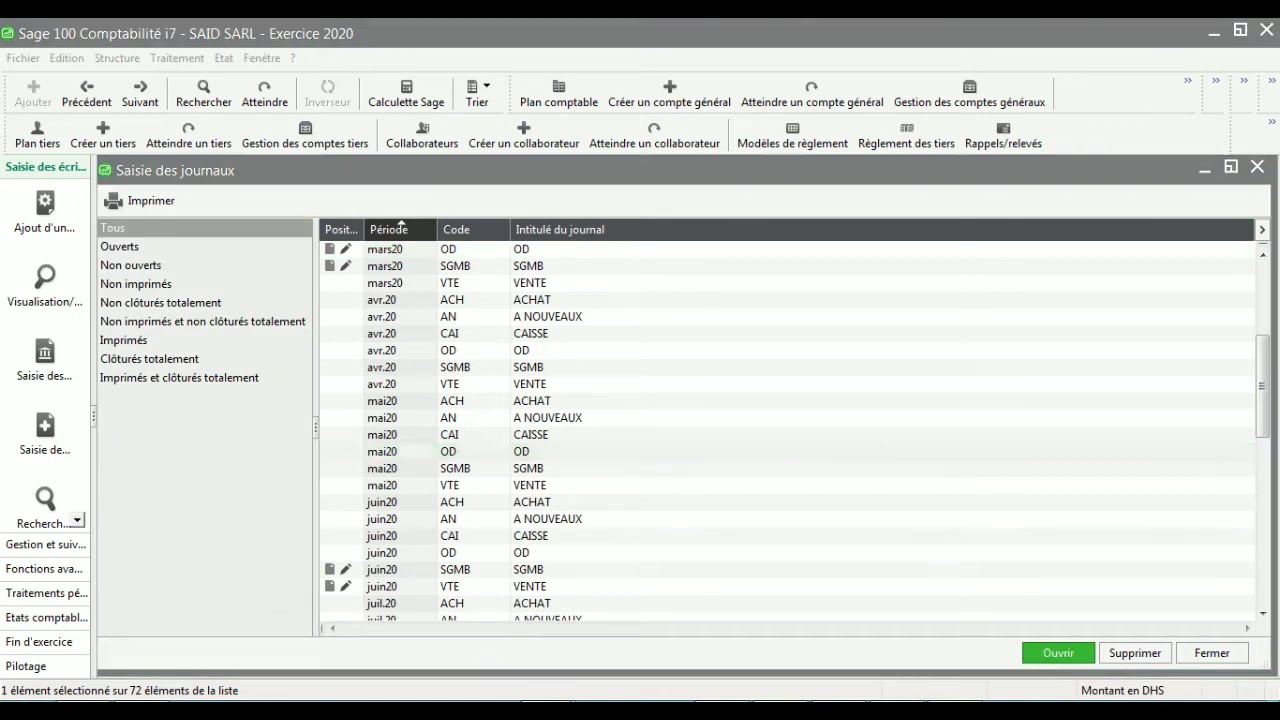Select the Imprimés filter
1280x720 pixels.
205,341
